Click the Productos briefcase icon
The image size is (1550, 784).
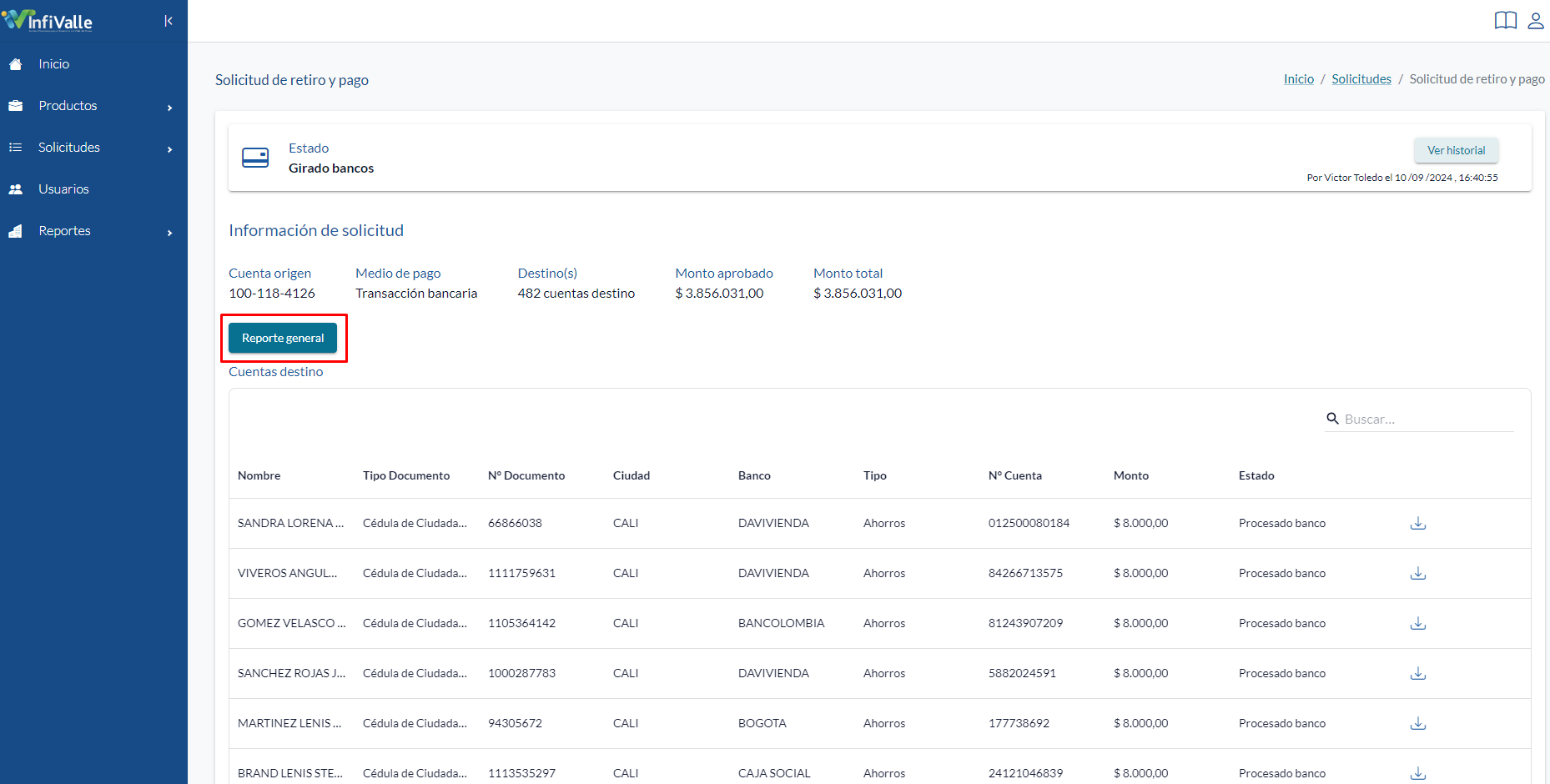pos(15,106)
